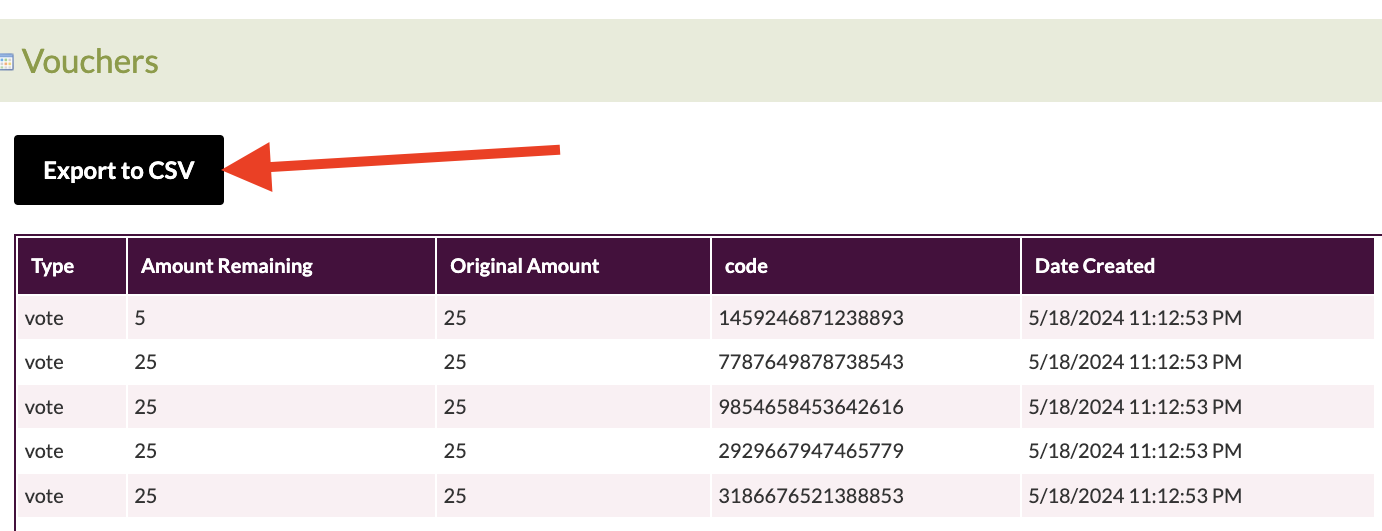Select voucher code 7787649878738543
Viewport: 1382px width, 531px height.
pos(811,363)
